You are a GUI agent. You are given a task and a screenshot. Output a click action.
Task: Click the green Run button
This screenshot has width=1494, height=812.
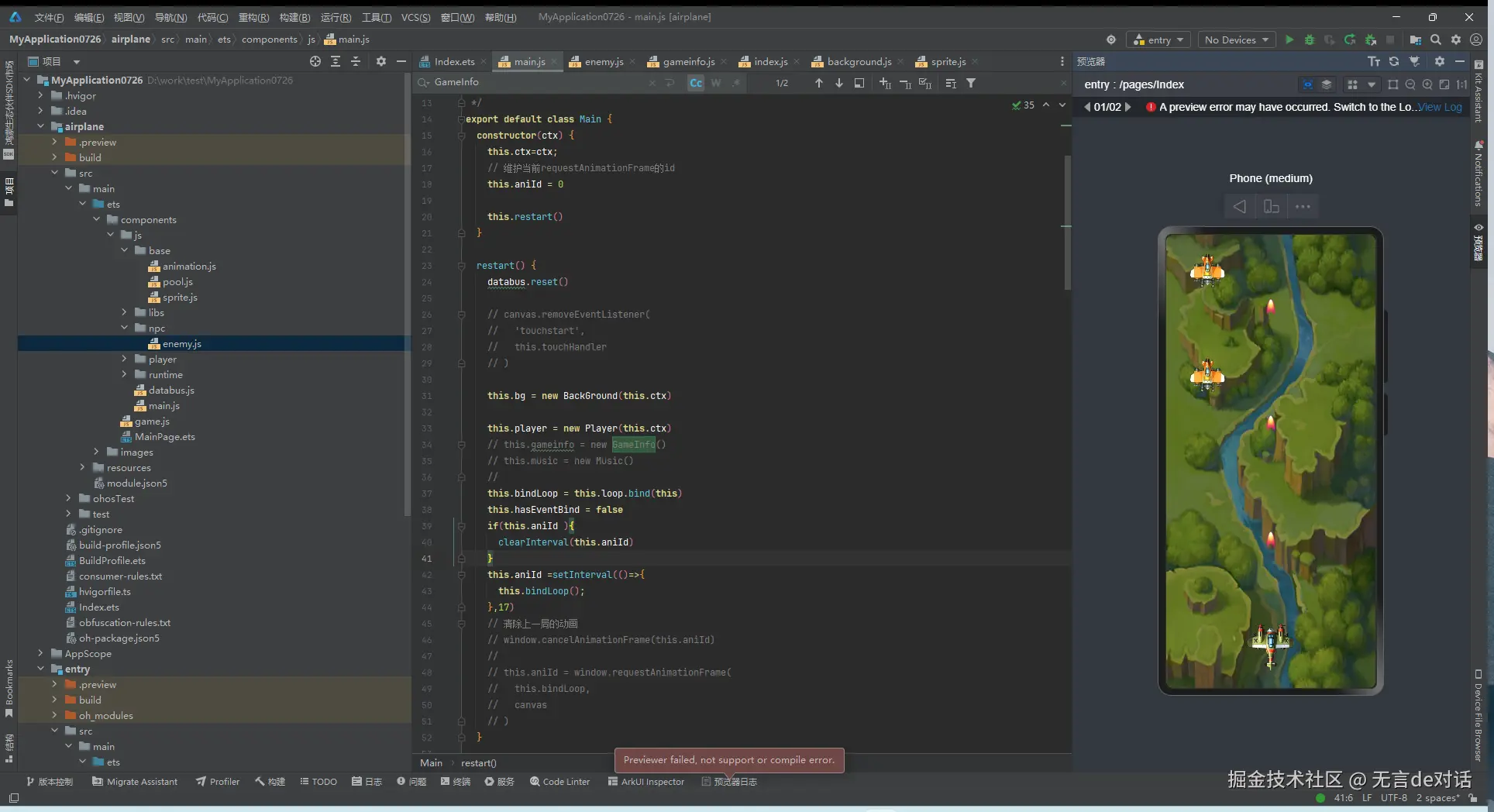pos(1289,40)
